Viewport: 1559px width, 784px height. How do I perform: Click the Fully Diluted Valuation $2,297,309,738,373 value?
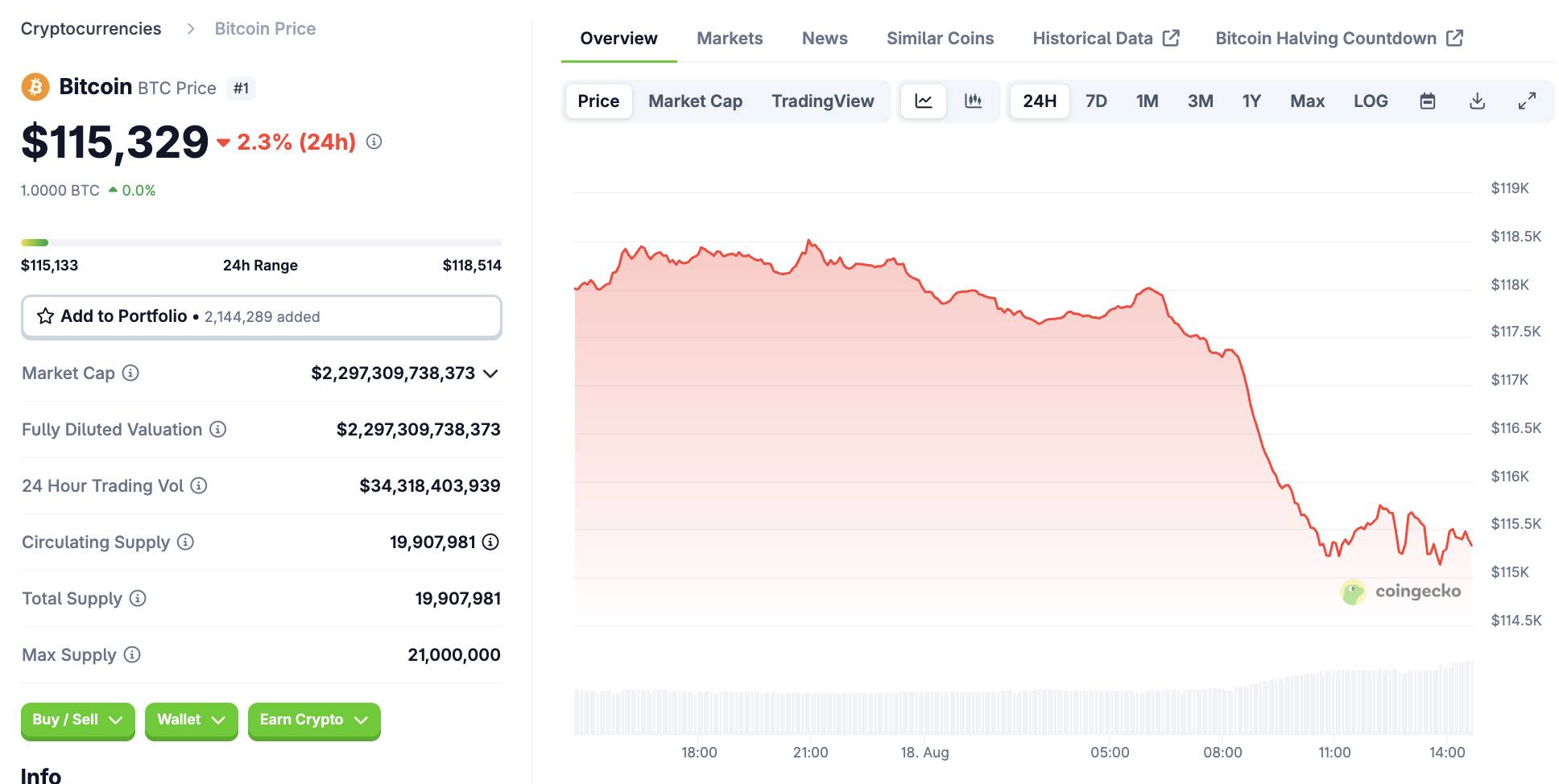point(419,429)
